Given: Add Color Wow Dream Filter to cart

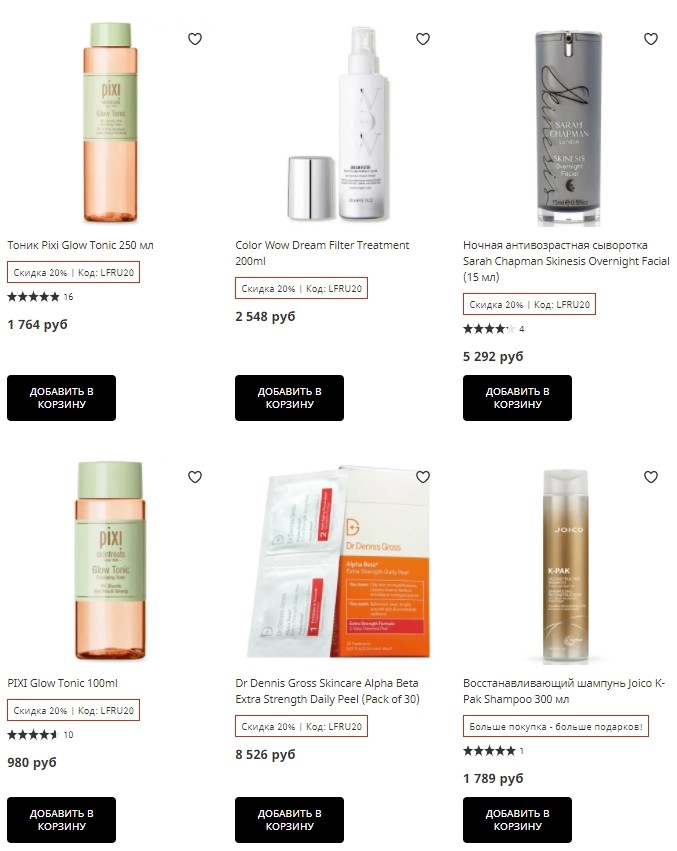Looking at the screenshot, I should click(289, 398).
